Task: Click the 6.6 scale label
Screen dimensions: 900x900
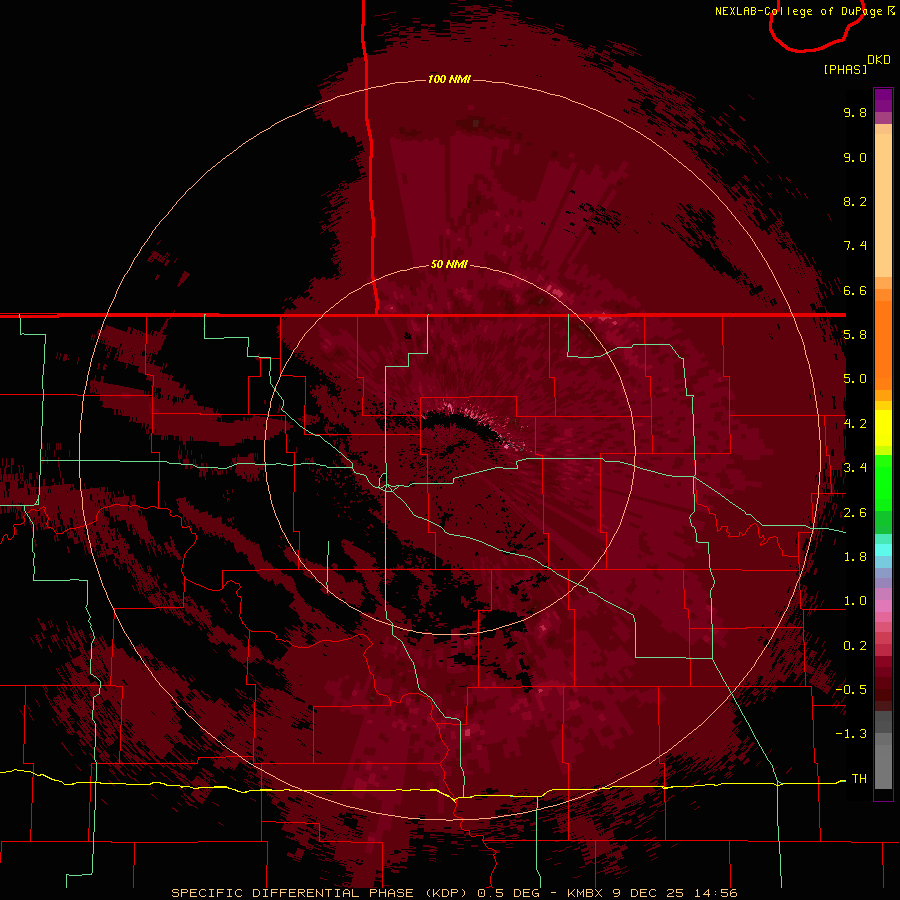Action: click(x=855, y=290)
